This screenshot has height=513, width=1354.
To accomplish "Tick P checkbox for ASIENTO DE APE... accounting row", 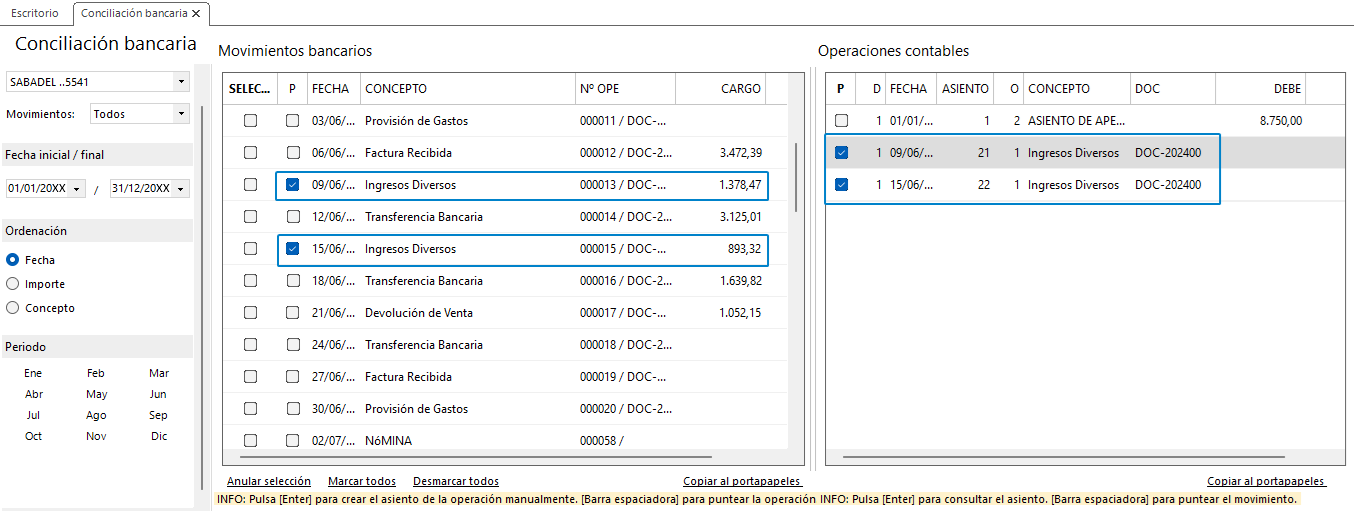I will pos(842,121).
